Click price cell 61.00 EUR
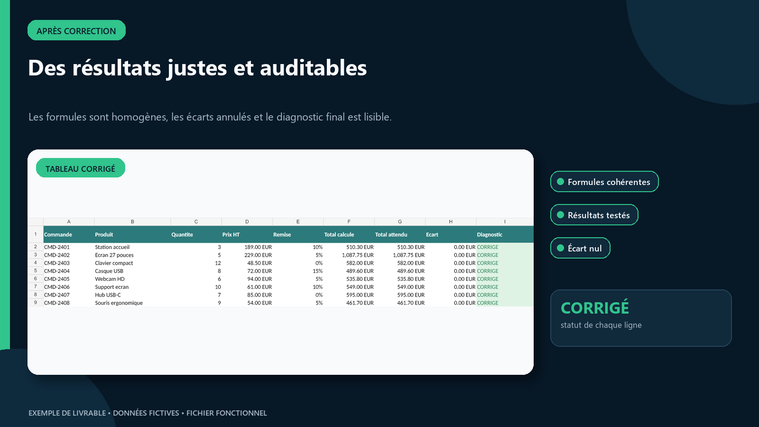The image size is (759, 427). (x=247, y=287)
